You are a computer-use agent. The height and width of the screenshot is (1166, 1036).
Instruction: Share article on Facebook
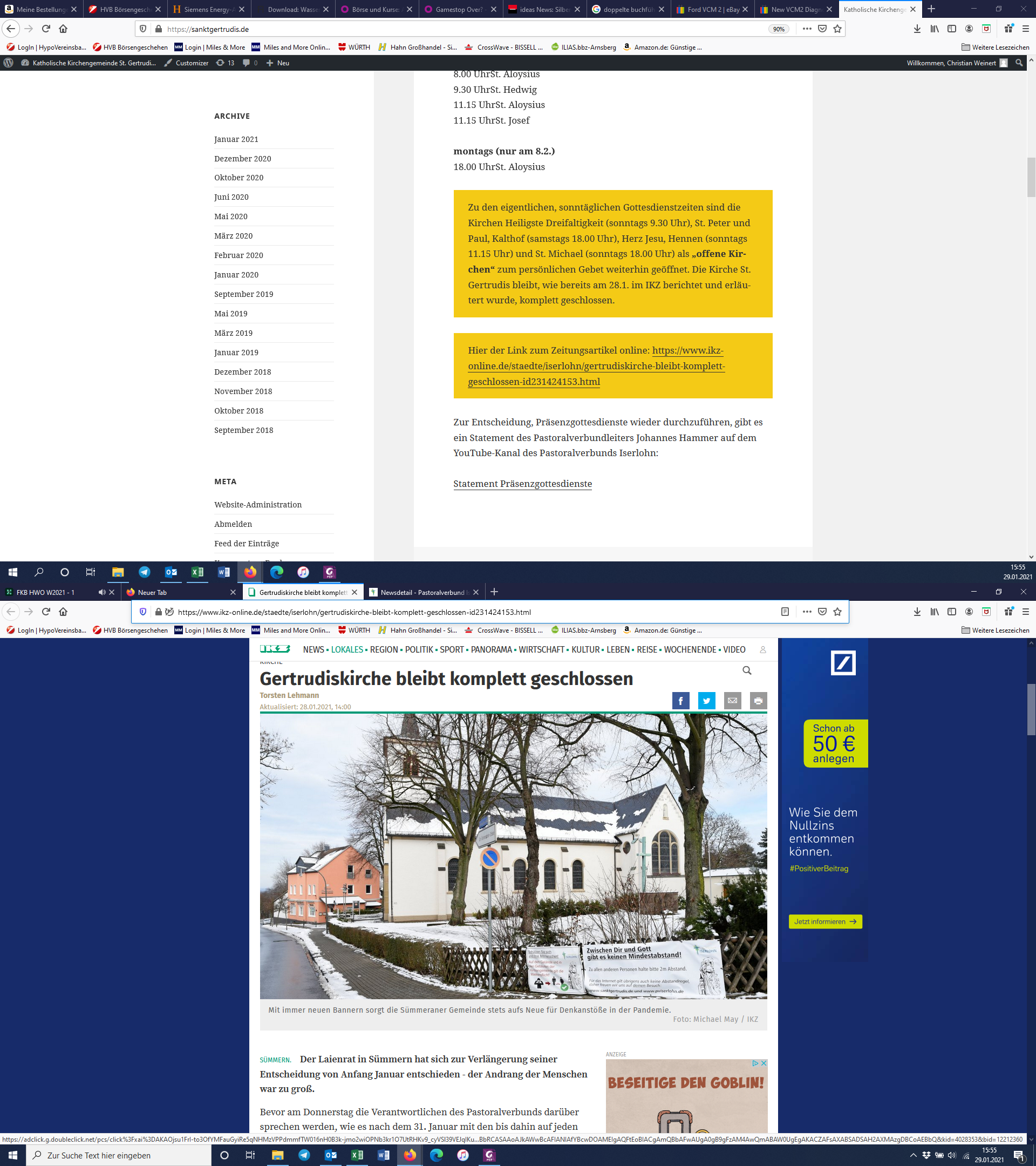[x=680, y=701]
